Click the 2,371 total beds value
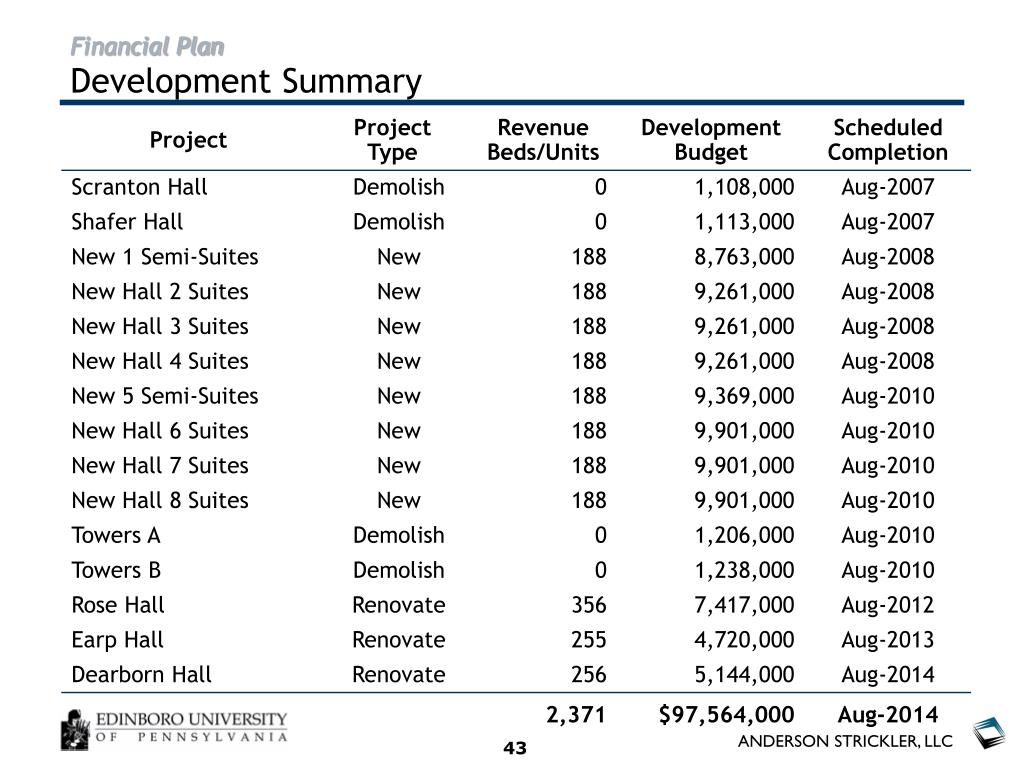1024x768 pixels. 575,715
